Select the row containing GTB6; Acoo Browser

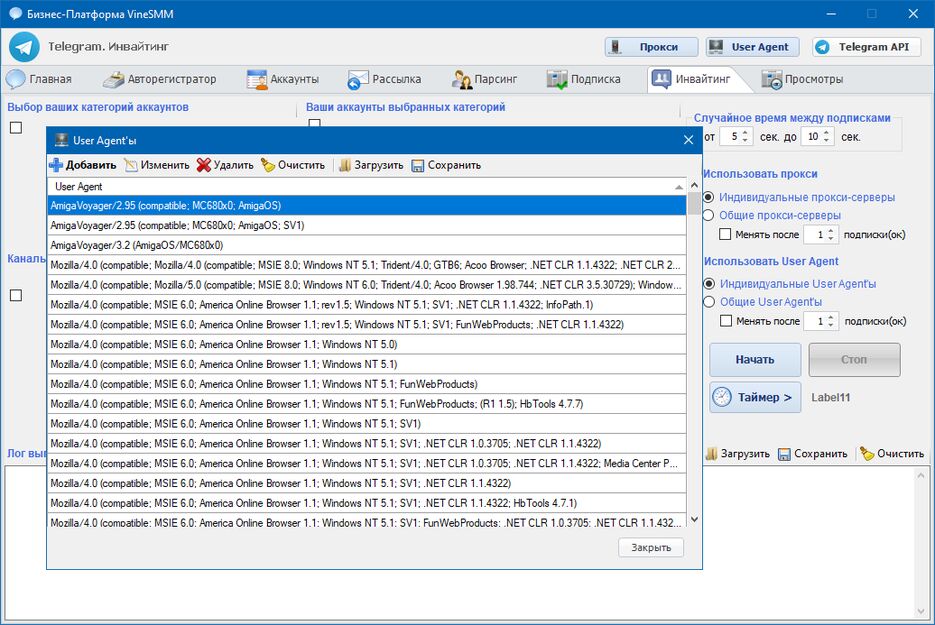[x=367, y=265]
